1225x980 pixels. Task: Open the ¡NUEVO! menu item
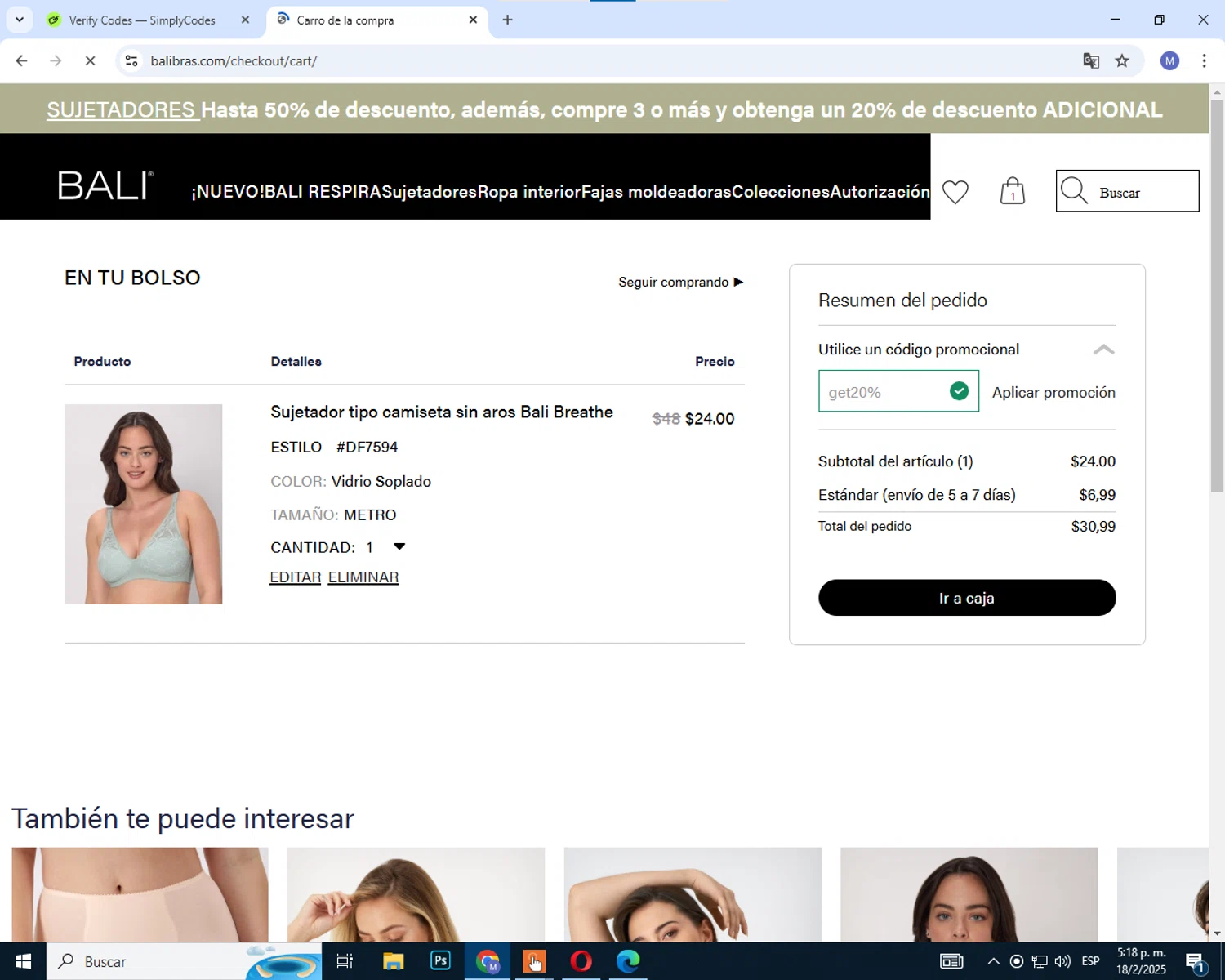pyautogui.click(x=228, y=192)
